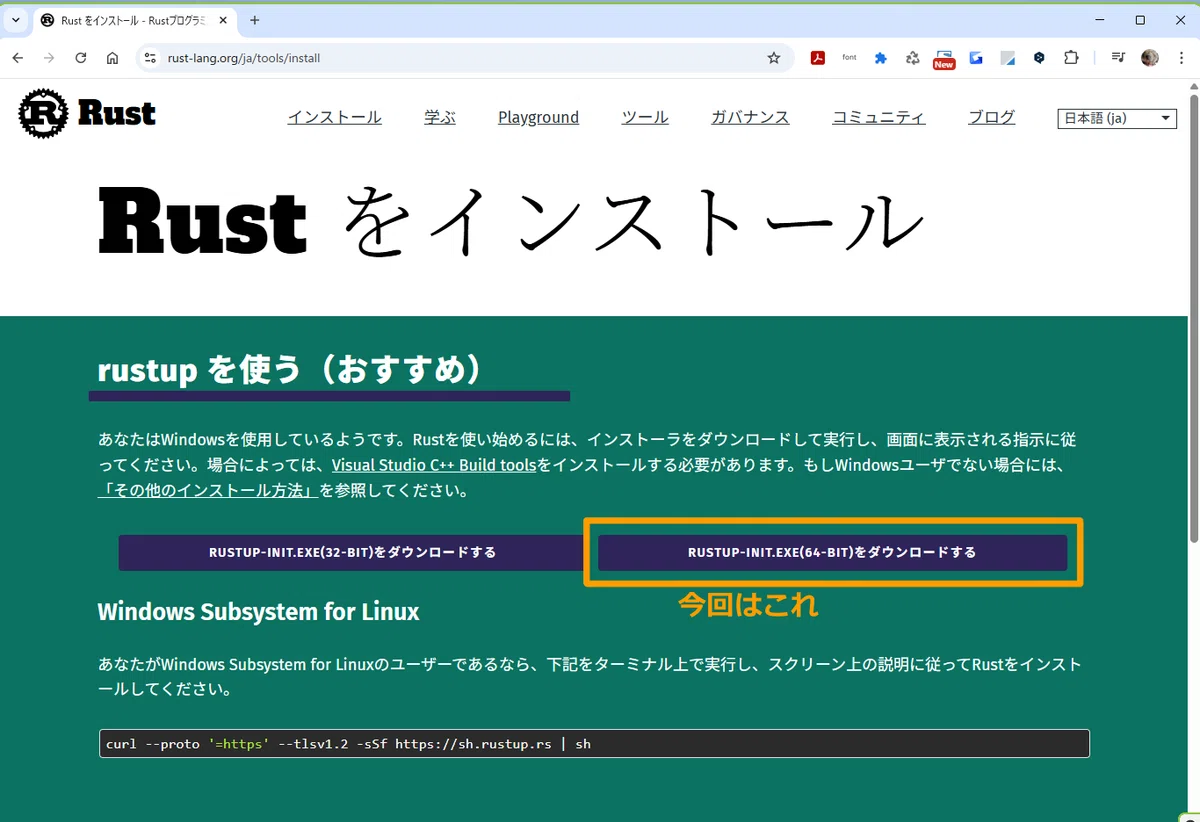Reload the page
Image resolution: width=1200 pixels, height=822 pixels.
click(81, 58)
